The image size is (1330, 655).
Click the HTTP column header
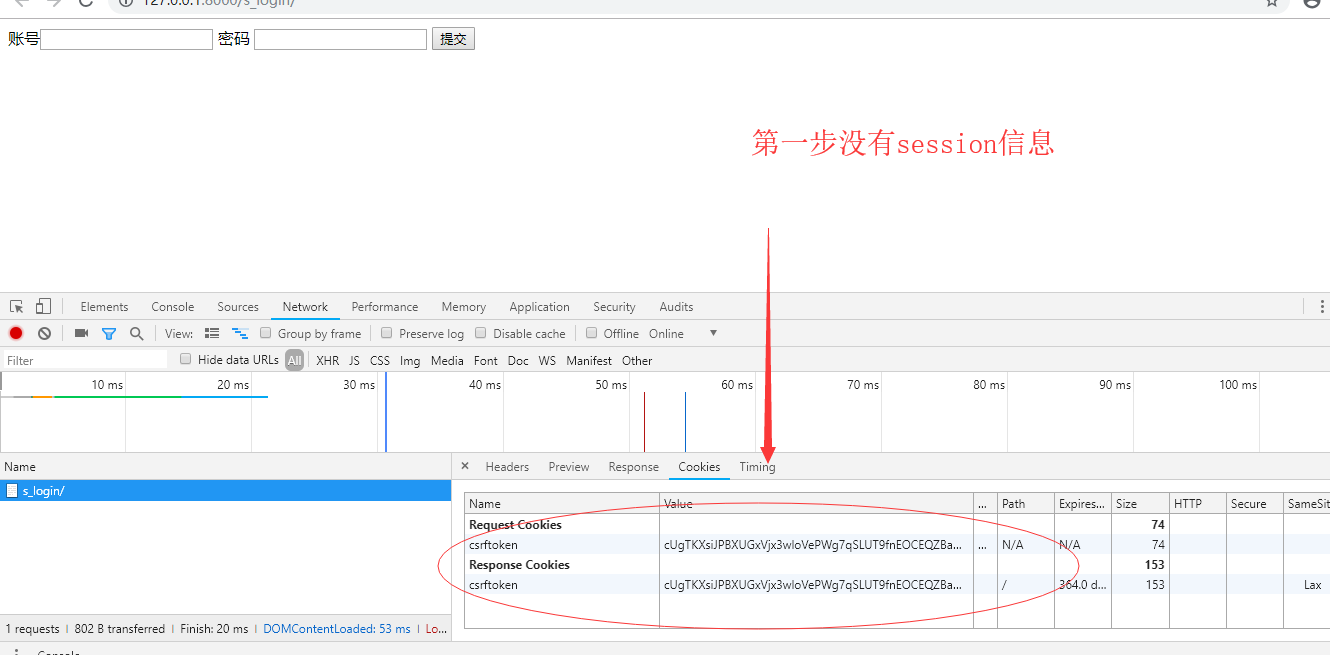pyautogui.click(x=1197, y=504)
